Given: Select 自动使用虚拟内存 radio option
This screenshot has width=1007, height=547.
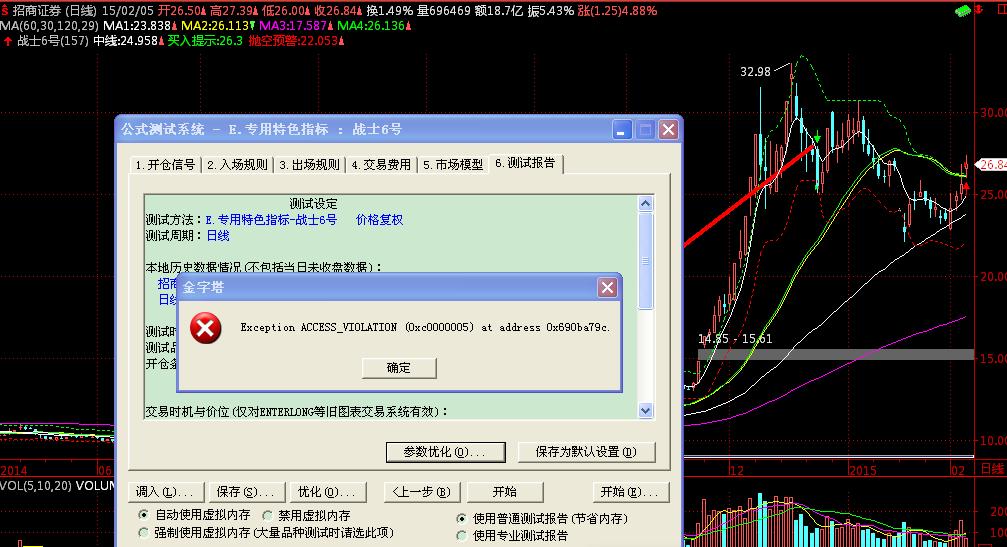Looking at the screenshot, I should coord(144,516).
